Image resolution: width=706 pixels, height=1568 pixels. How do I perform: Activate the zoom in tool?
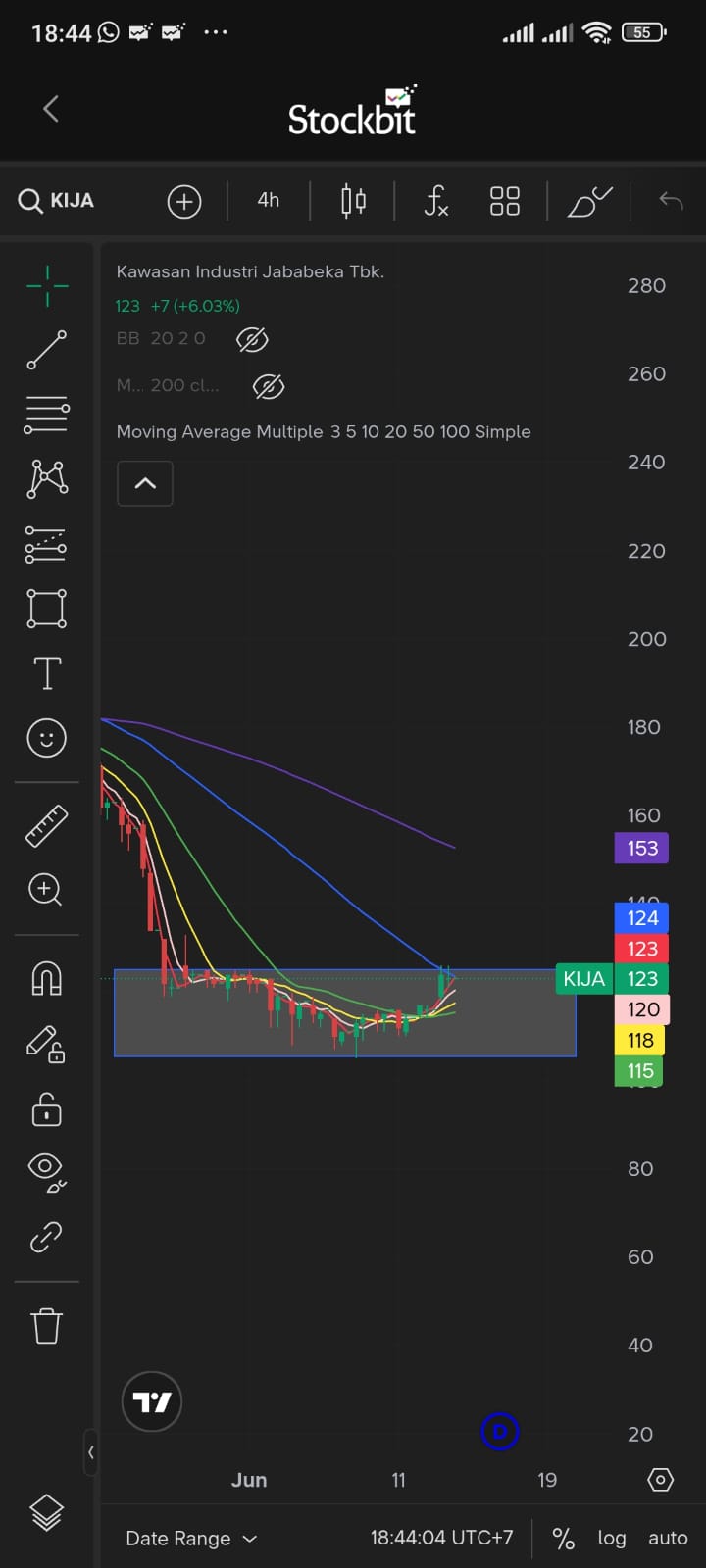(x=46, y=890)
